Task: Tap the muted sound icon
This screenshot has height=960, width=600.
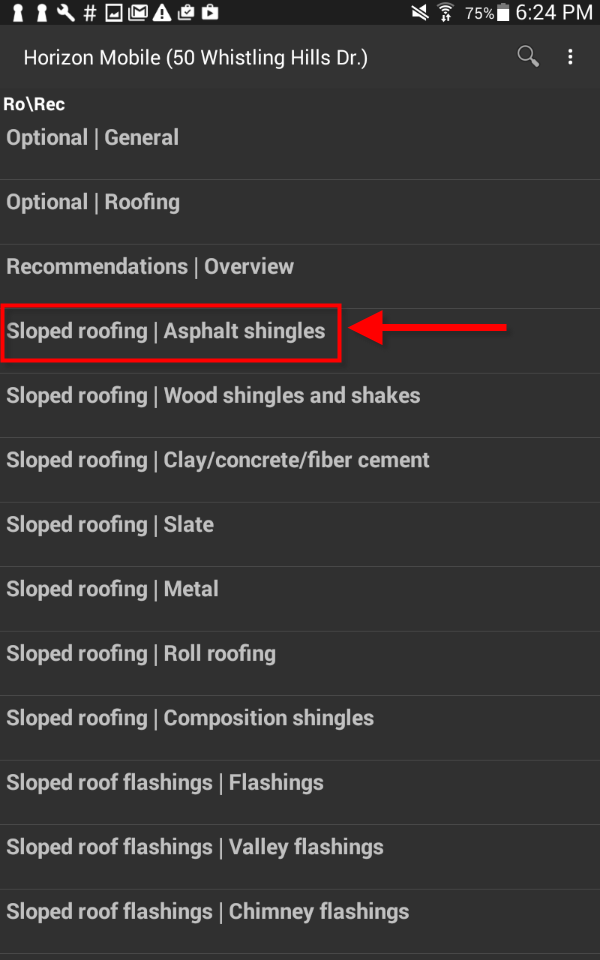Action: click(x=419, y=13)
